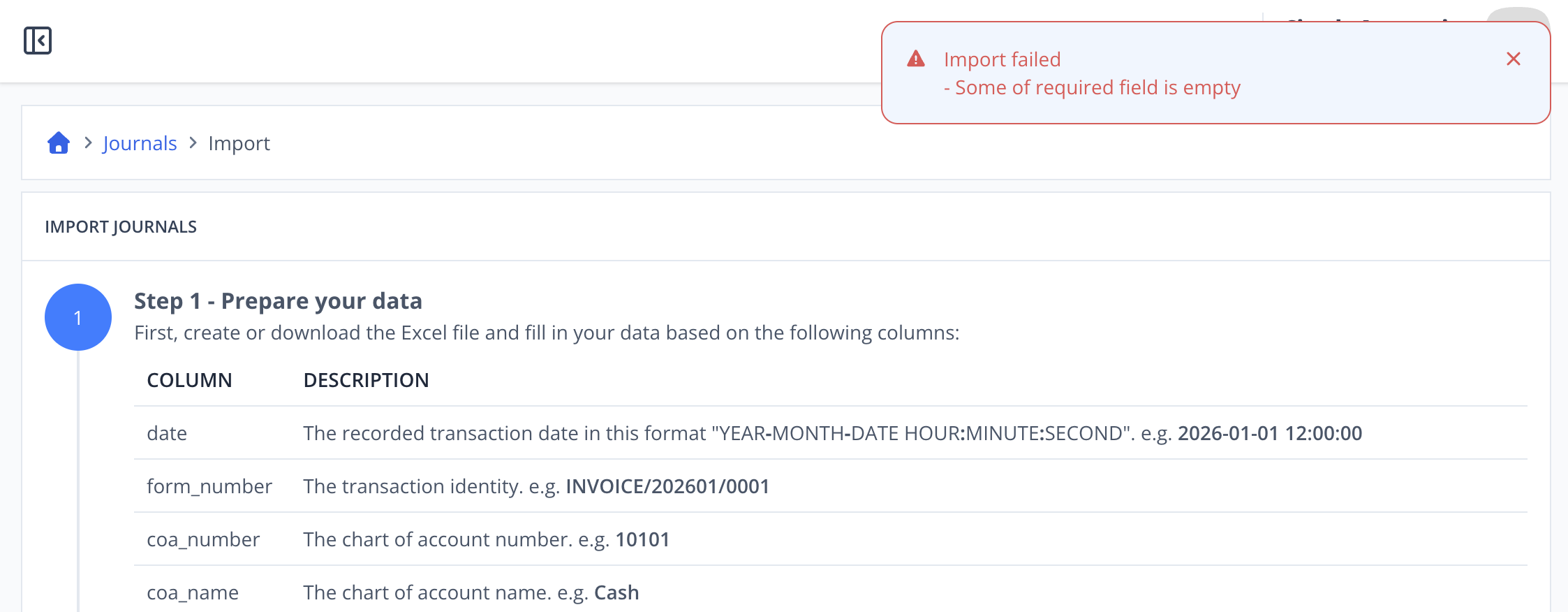This screenshot has width=1568, height=612.
Task: Dismiss the Import failed notification
Action: (1513, 59)
